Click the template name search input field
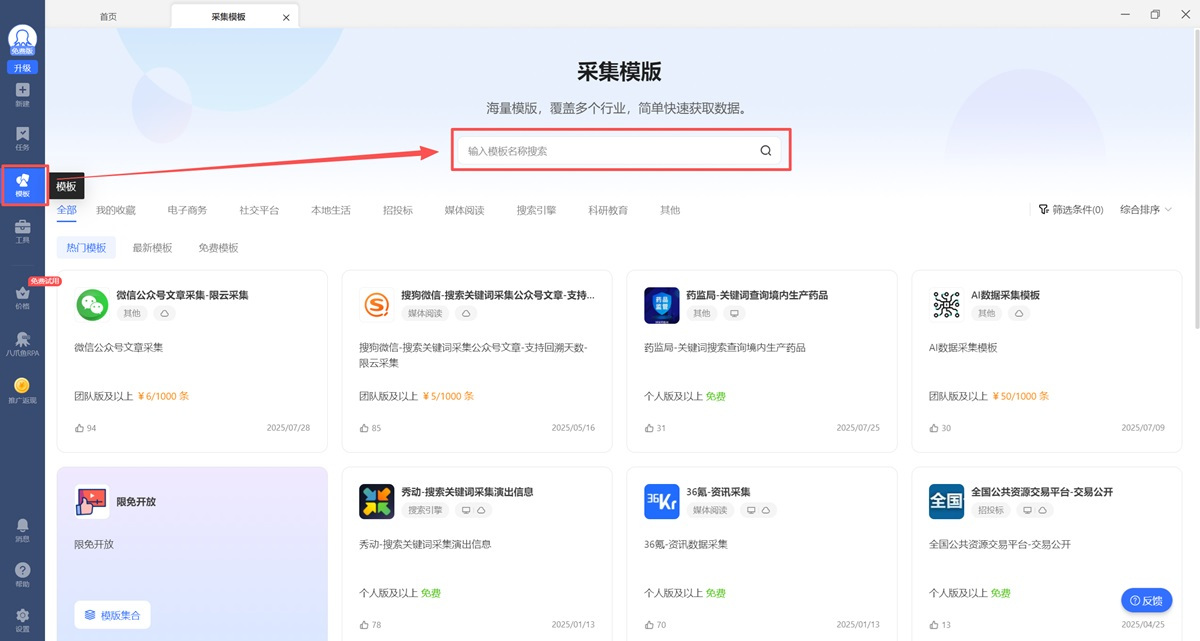 pyautogui.click(x=610, y=151)
